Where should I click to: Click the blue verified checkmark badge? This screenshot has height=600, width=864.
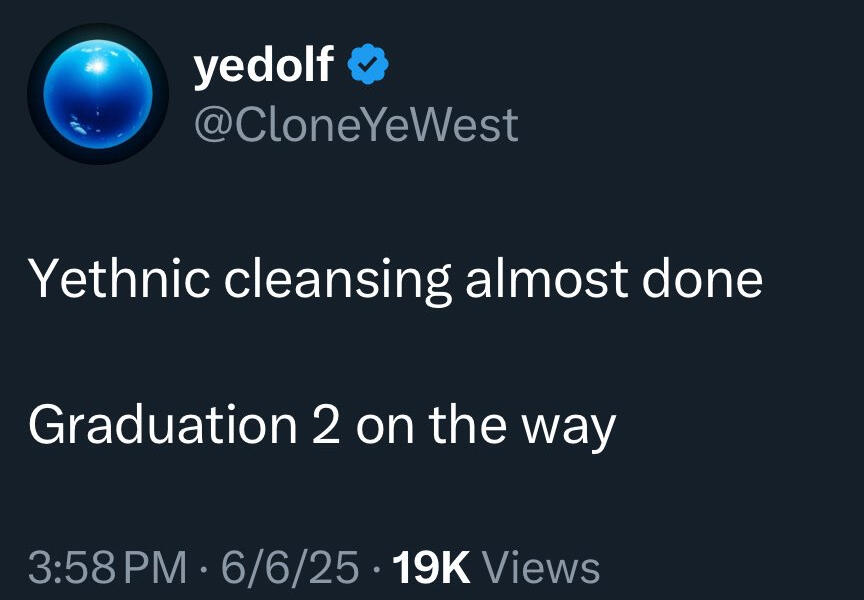point(367,68)
